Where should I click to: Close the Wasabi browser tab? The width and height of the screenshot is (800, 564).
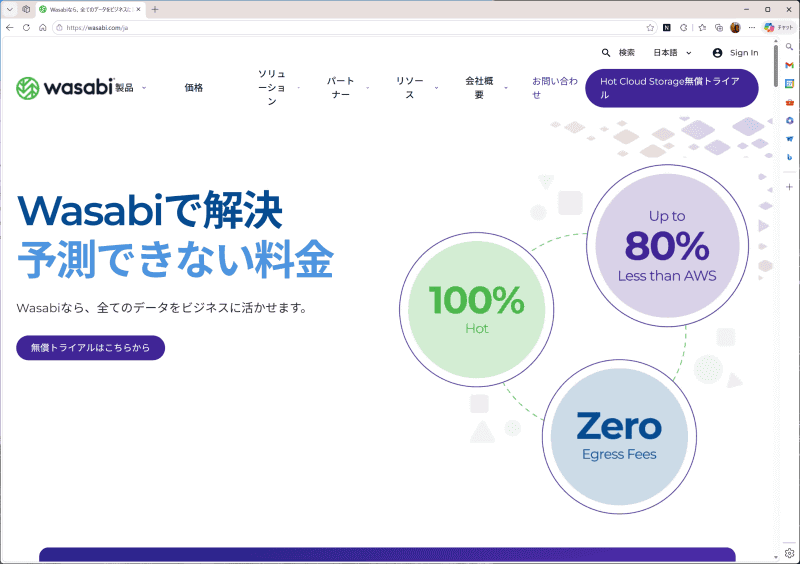[x=138, y=9]
